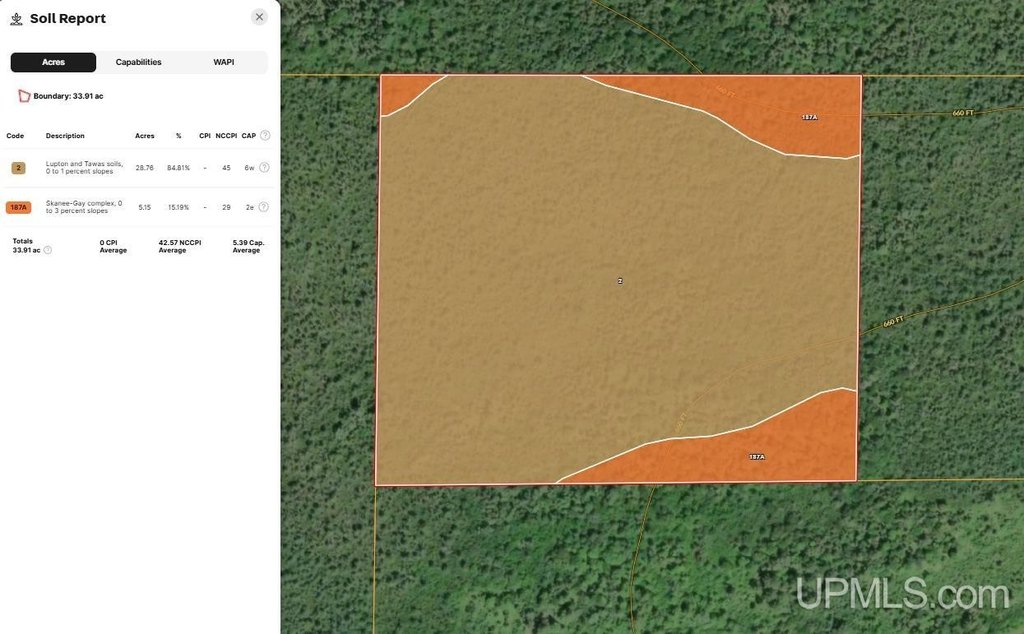Click the Boundary: 33.91 ac label
This screenshot has height=634, width=1024.
68,96
